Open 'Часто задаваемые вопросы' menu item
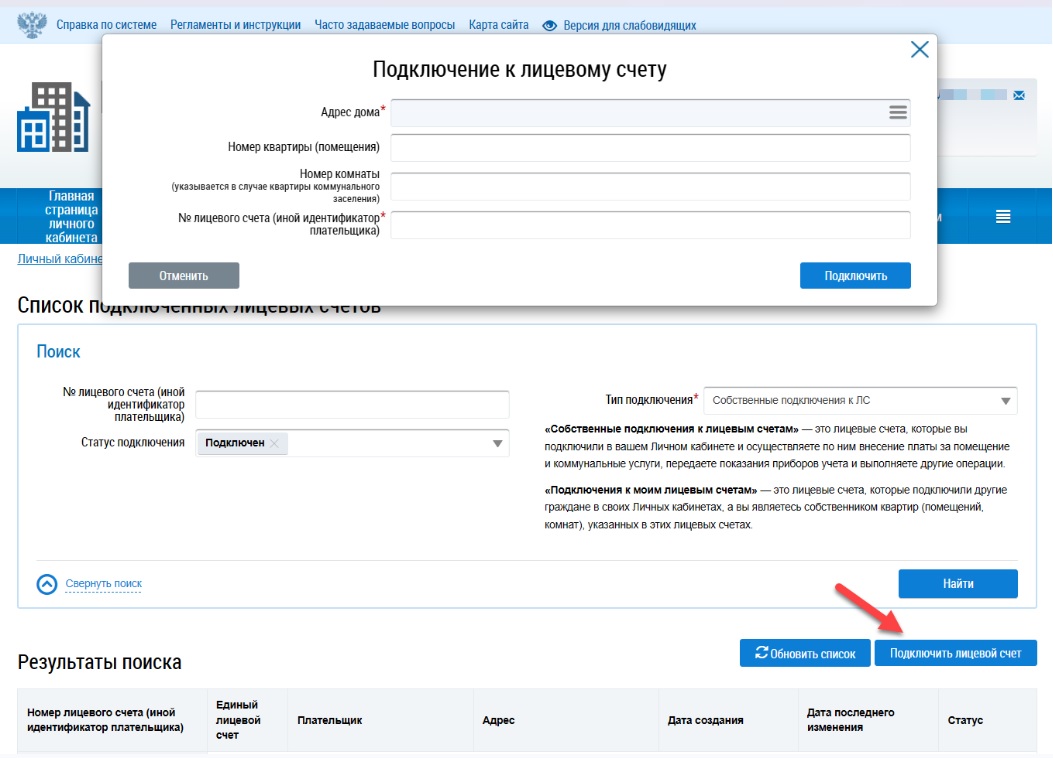The image size is (1053, 758). 385,25
